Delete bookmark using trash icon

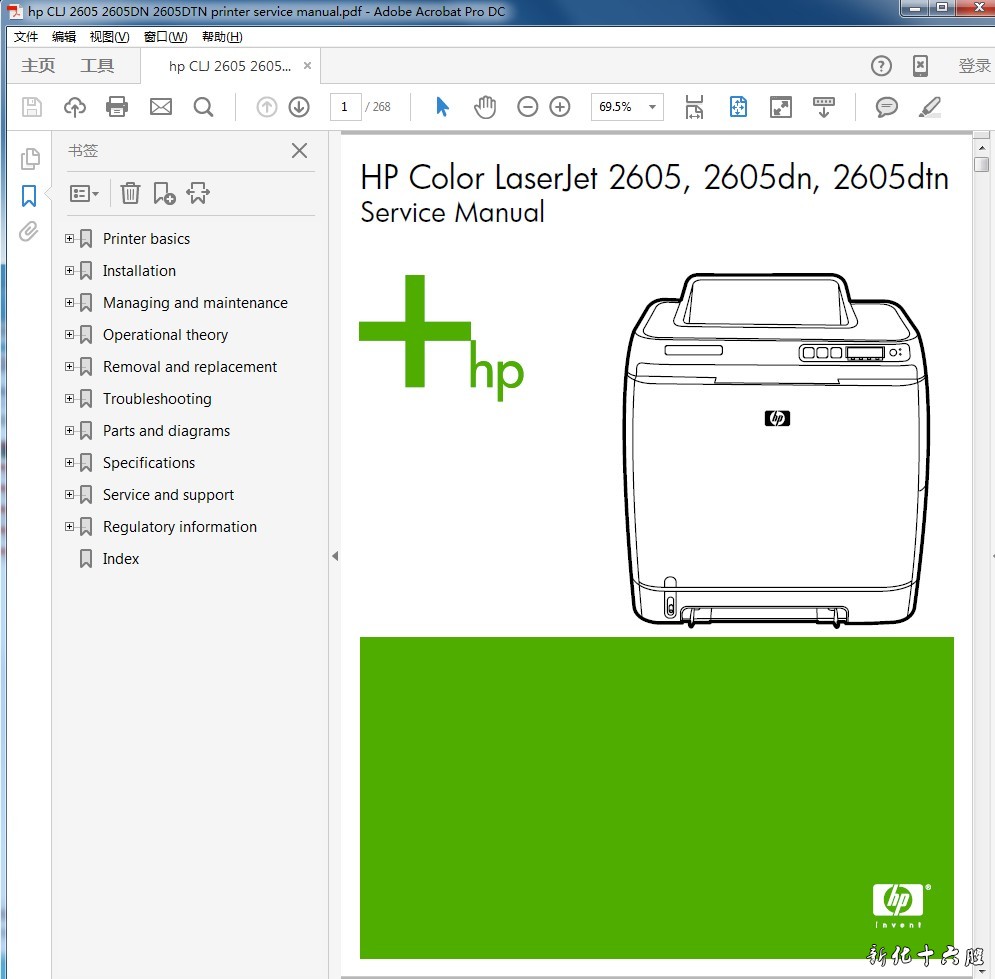coord(130,193)
